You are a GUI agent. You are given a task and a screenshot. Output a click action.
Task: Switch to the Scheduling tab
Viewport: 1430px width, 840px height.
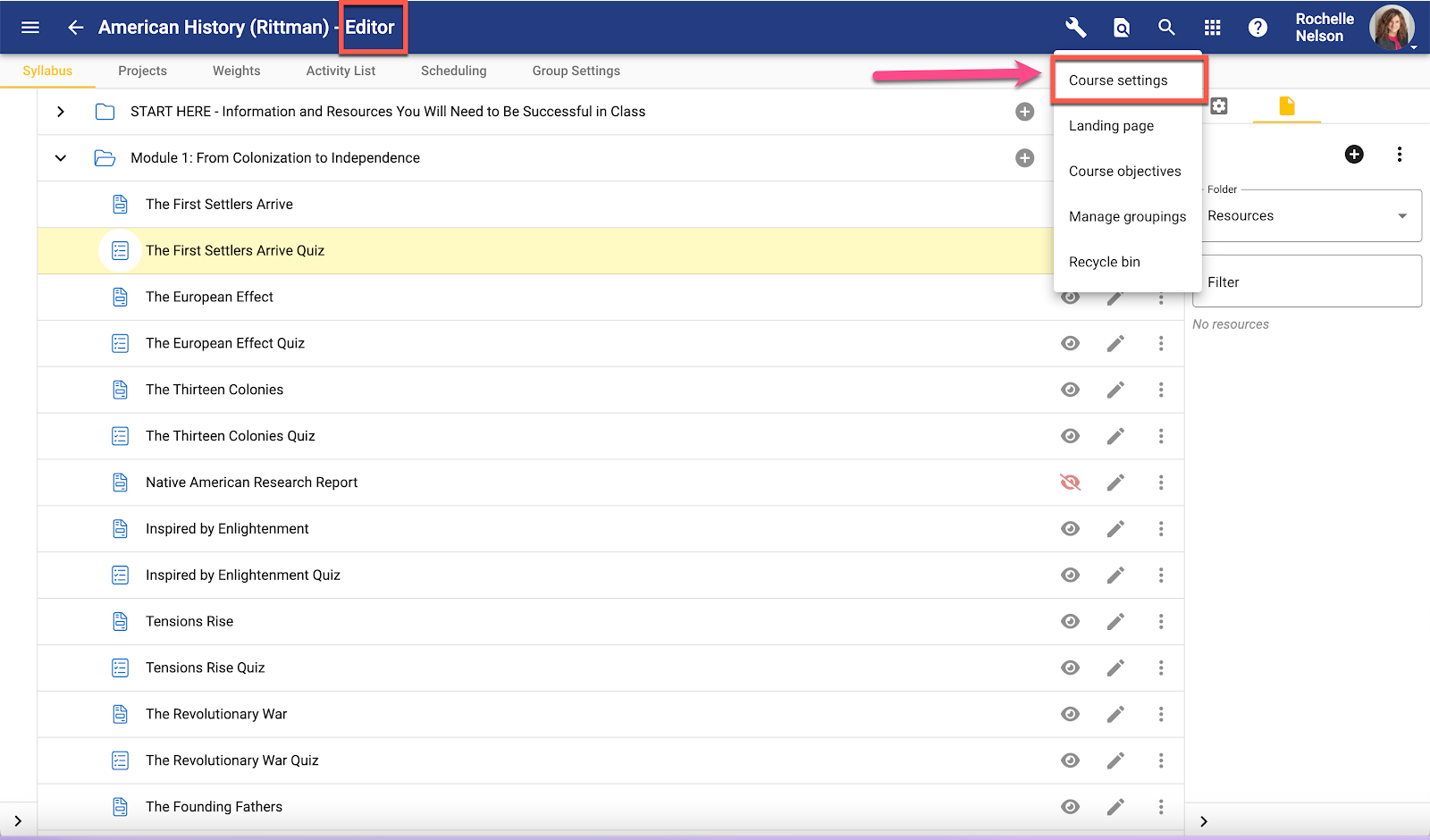tap(453, 71)
